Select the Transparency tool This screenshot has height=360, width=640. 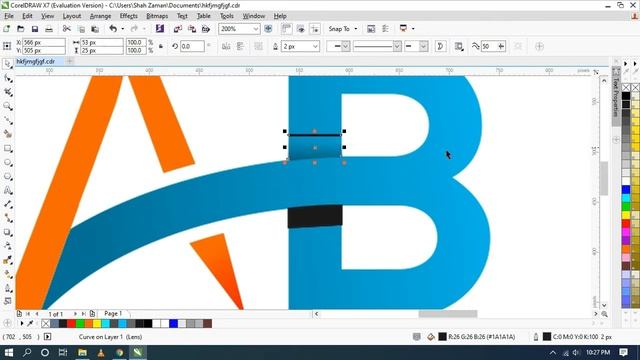pyautogui.click(x=7, y=246)
